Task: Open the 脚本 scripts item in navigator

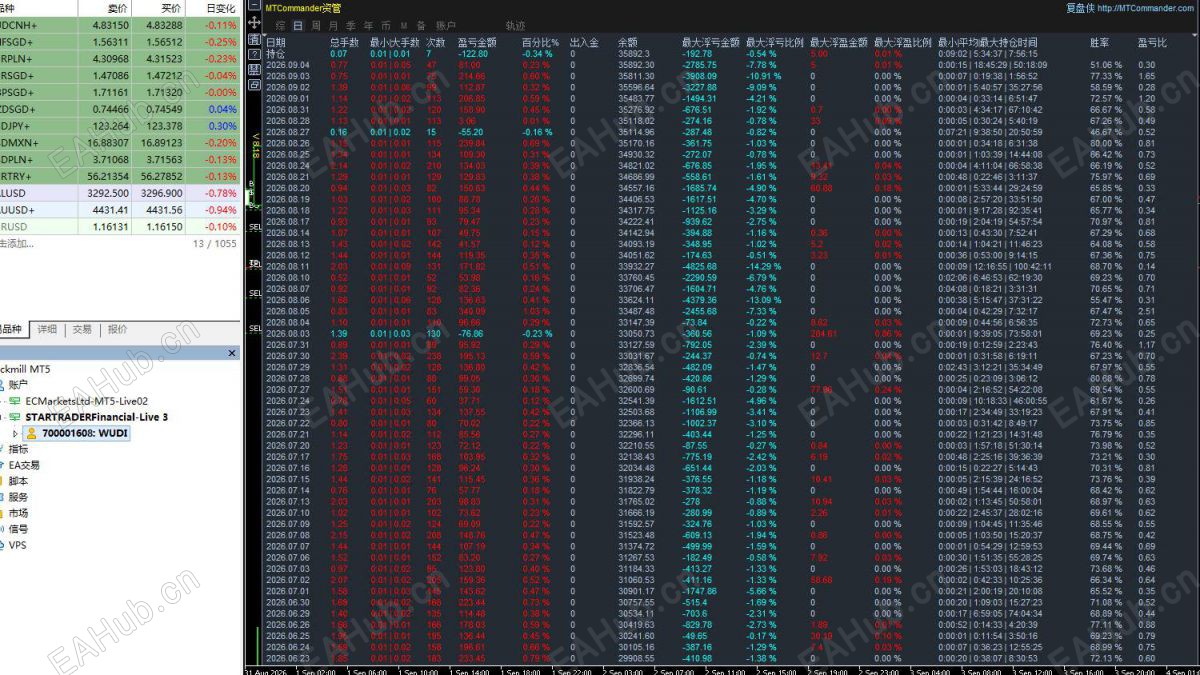Action: (18, 481)
